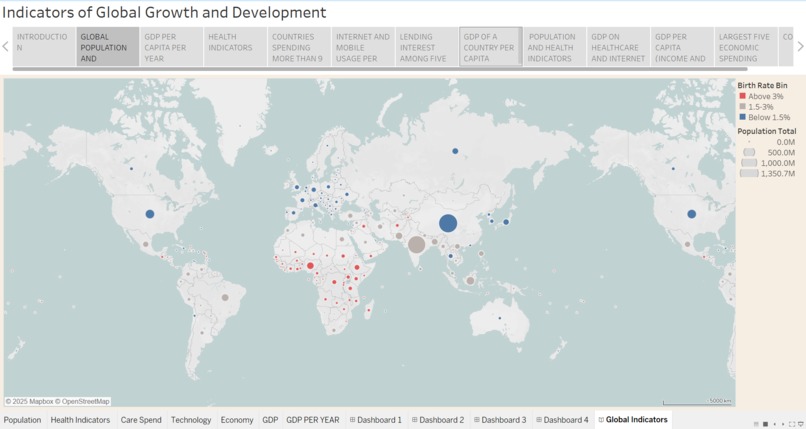Select GDP of a Country Per Capita point

pyautogui.click(x=490, y=47)
